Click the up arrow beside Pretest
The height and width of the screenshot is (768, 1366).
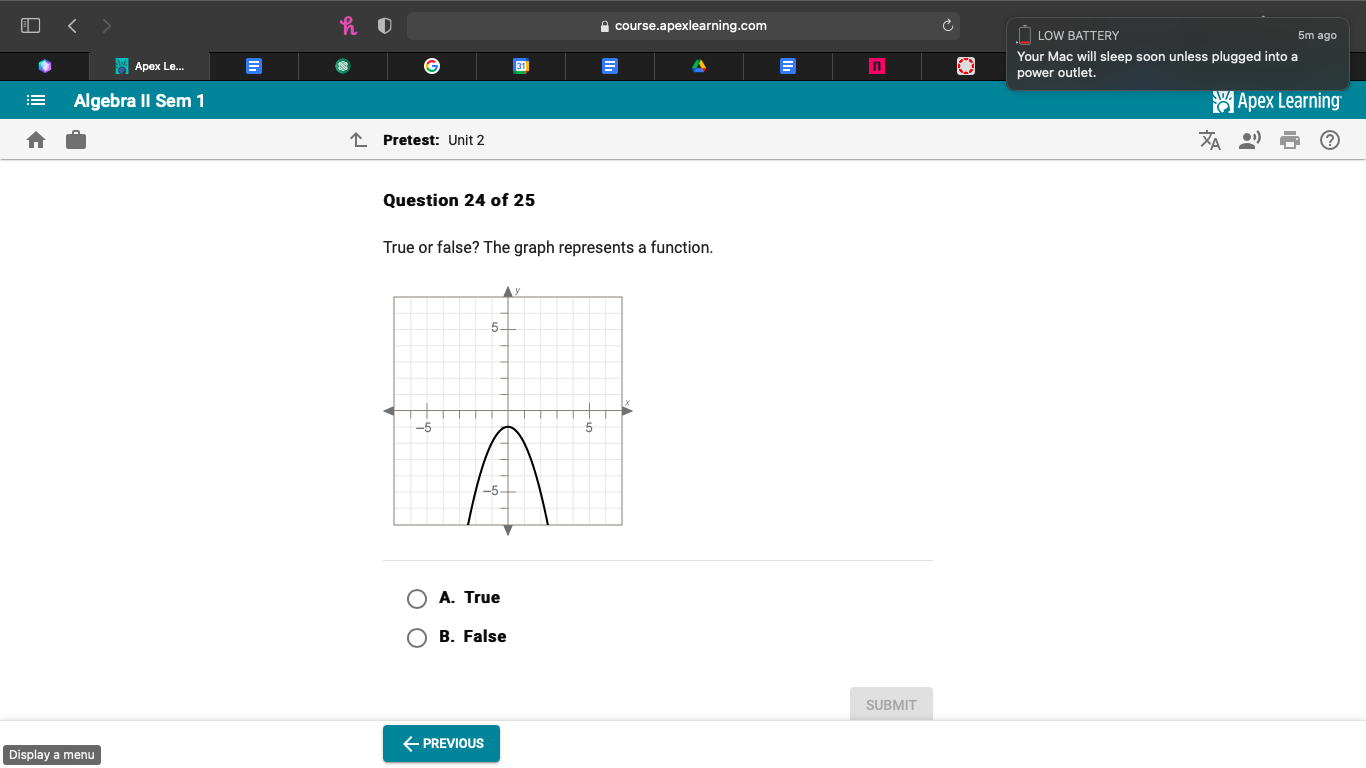359,140
